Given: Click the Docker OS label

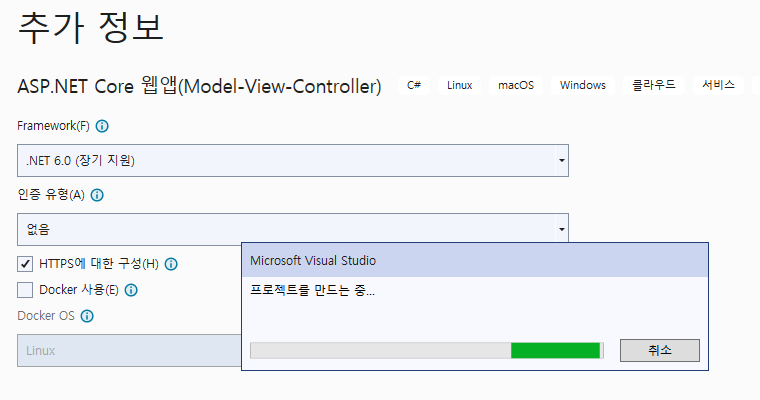Looking at the screenshot, I should [46, 316].
